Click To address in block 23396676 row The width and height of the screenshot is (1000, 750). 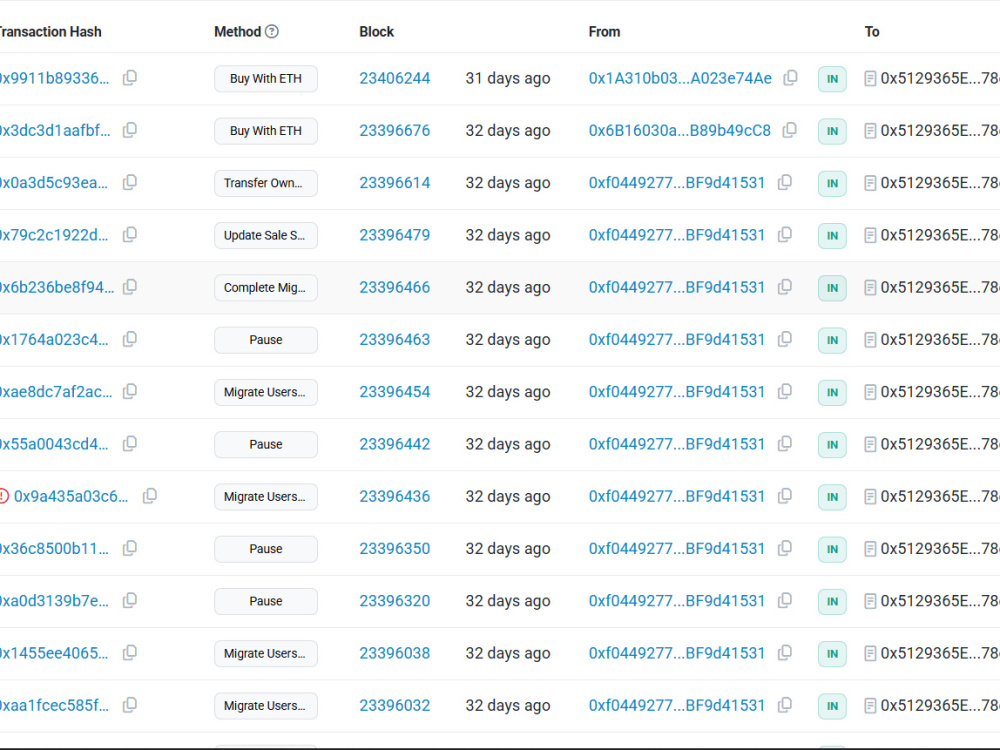point(940,131)
